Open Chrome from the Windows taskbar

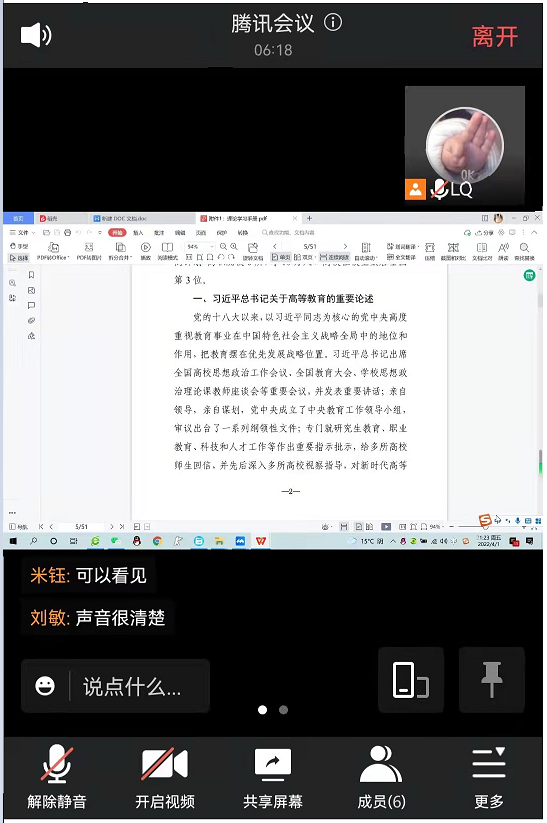157,541
